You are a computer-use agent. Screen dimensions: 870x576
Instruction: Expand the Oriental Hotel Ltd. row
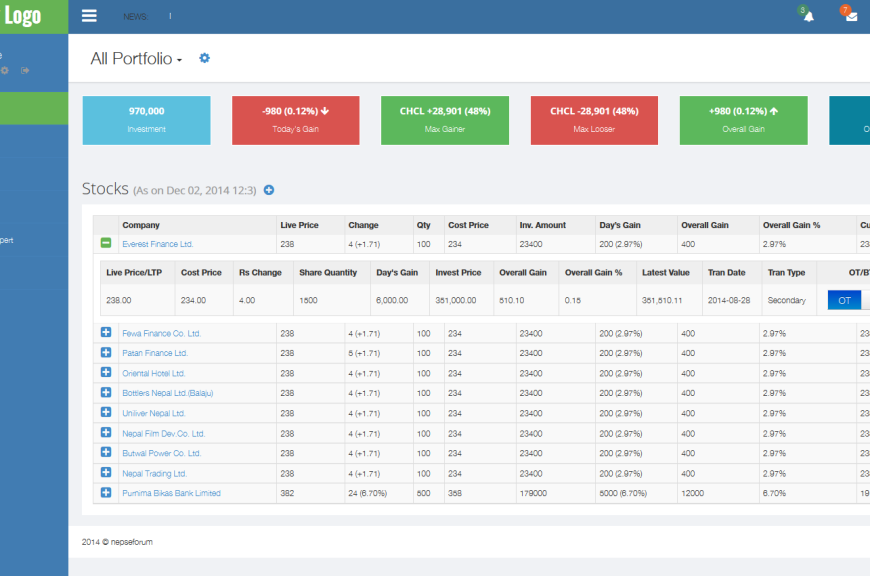click(106, 373)
